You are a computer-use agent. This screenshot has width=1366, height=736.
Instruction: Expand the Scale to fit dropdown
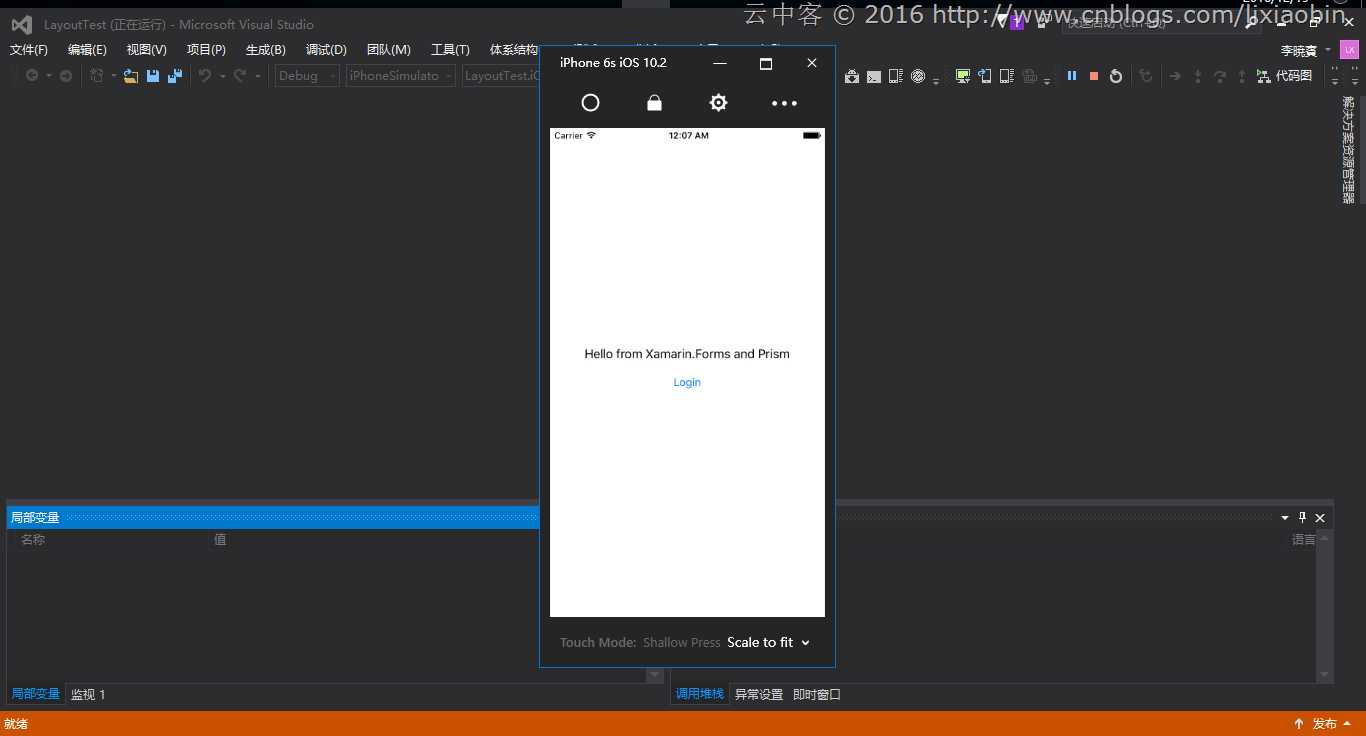click(x=768, y=642)
